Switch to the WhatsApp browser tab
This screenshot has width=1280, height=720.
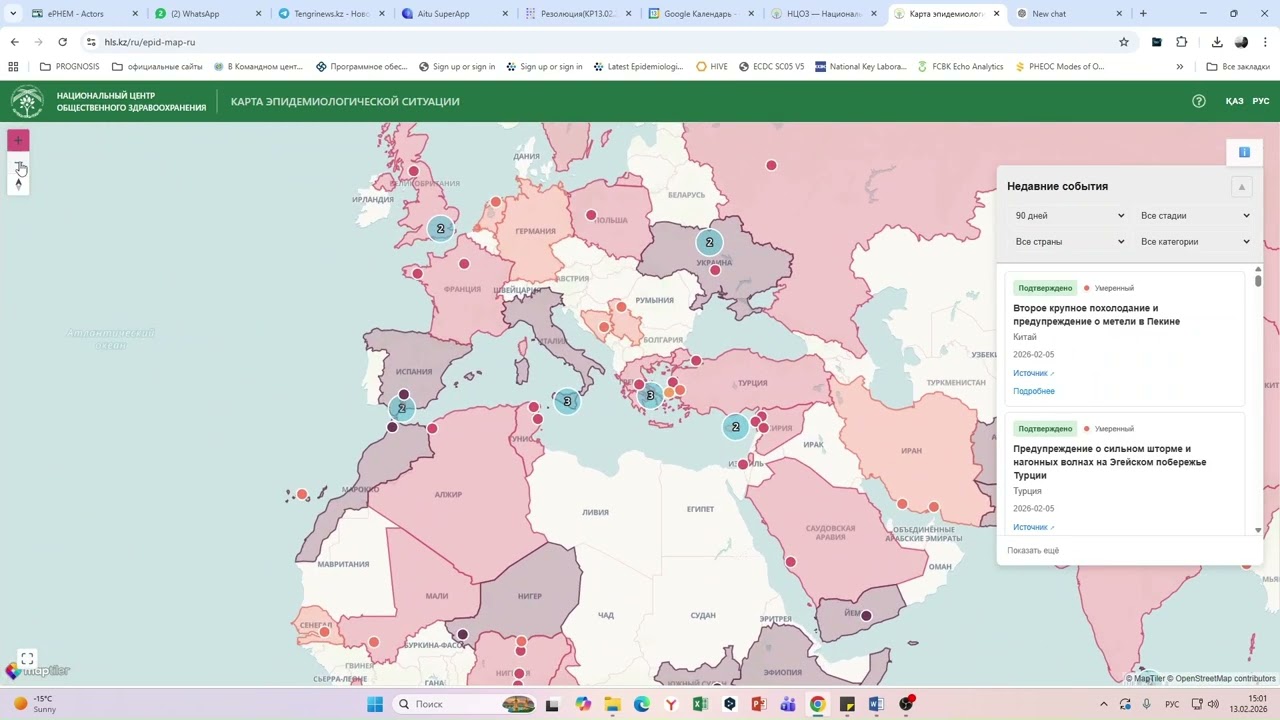tap(209, 14)
